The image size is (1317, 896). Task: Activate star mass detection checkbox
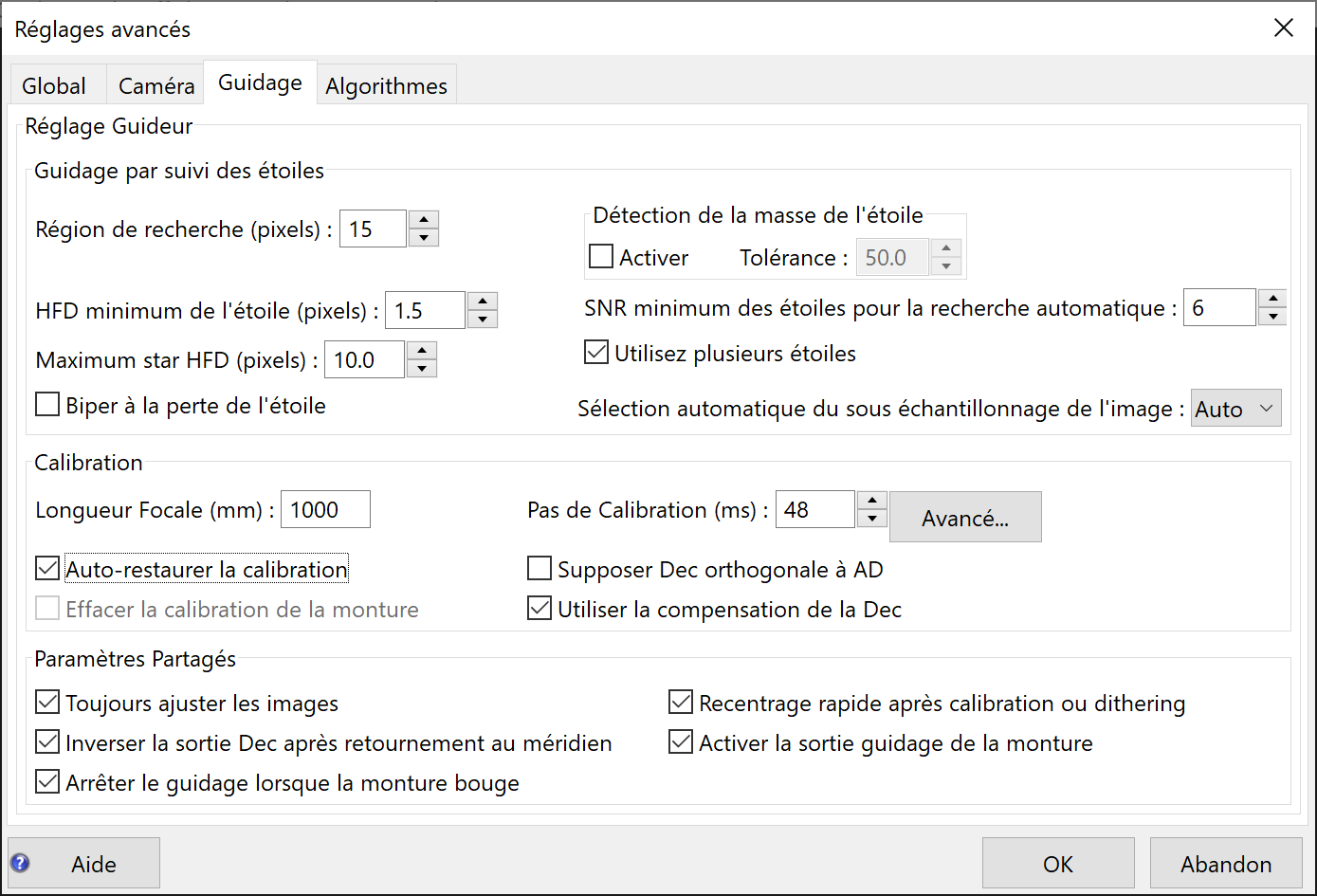(601, 257)
